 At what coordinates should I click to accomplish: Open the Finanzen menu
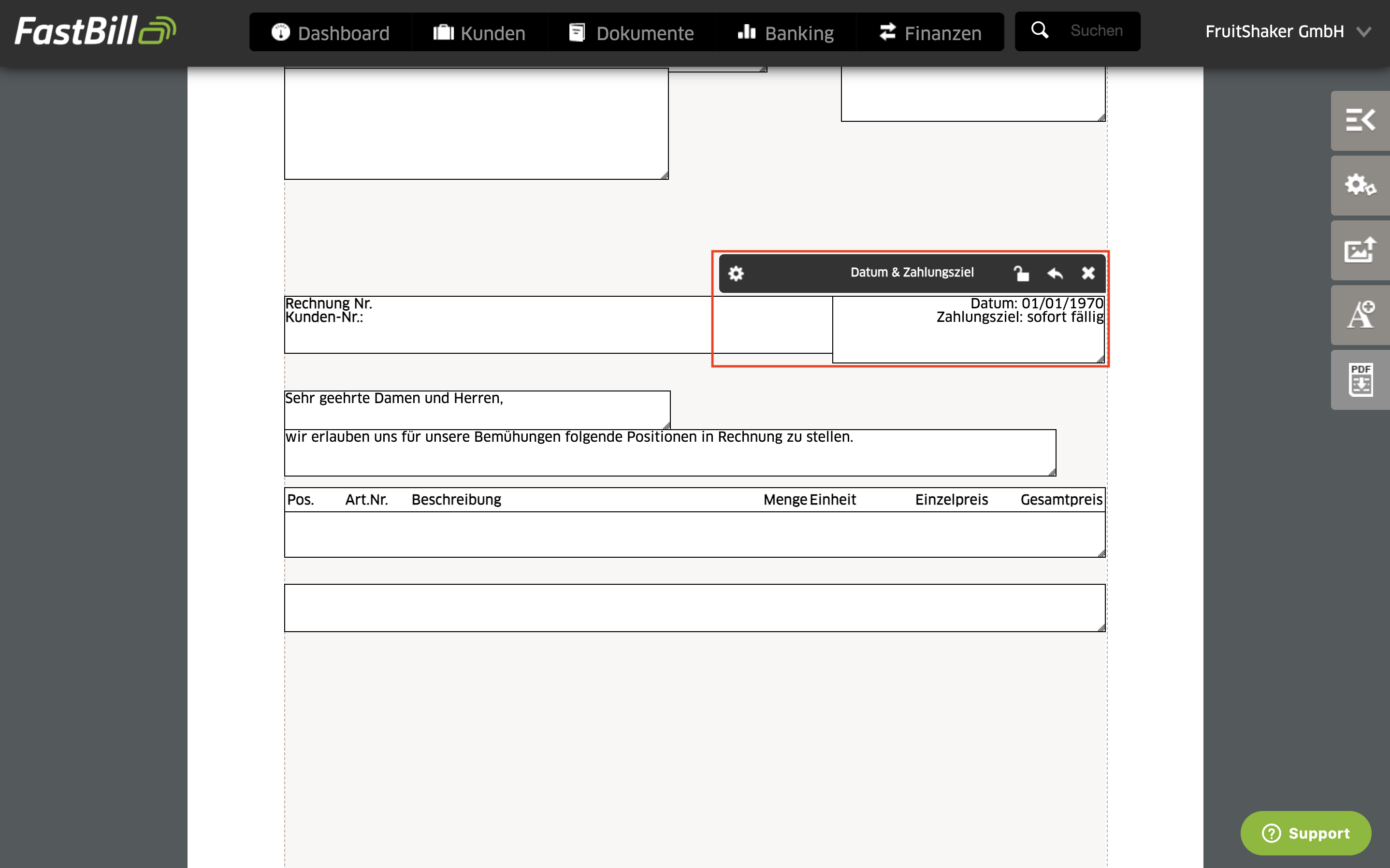point(930,33)
